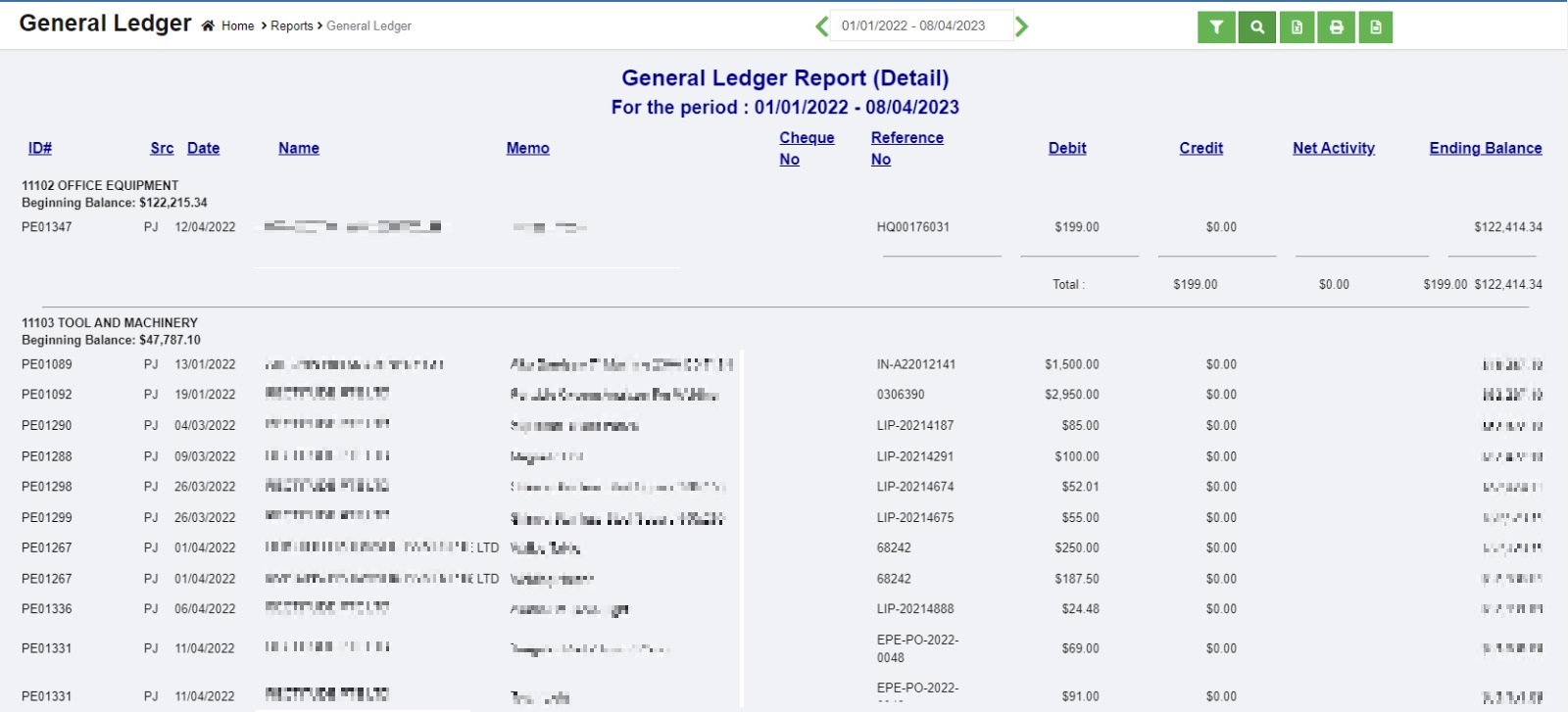Sort by Cheque No column
This screenshot has height=712, width=1568.
pos(806,148)
